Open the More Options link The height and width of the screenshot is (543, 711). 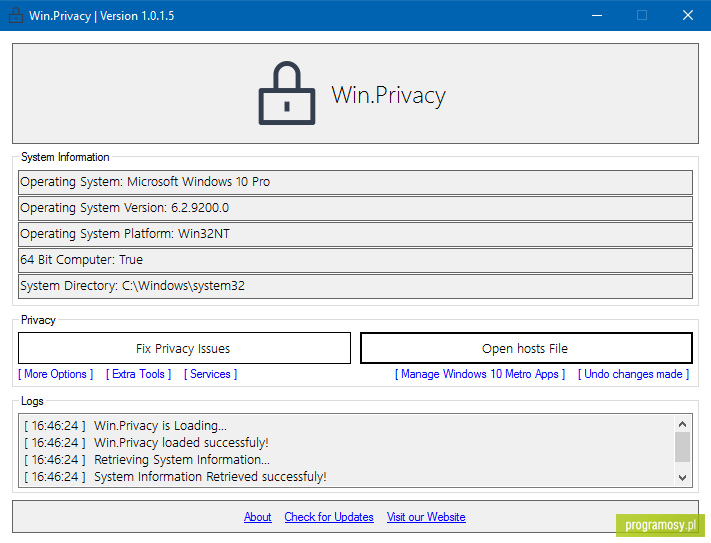55,374
